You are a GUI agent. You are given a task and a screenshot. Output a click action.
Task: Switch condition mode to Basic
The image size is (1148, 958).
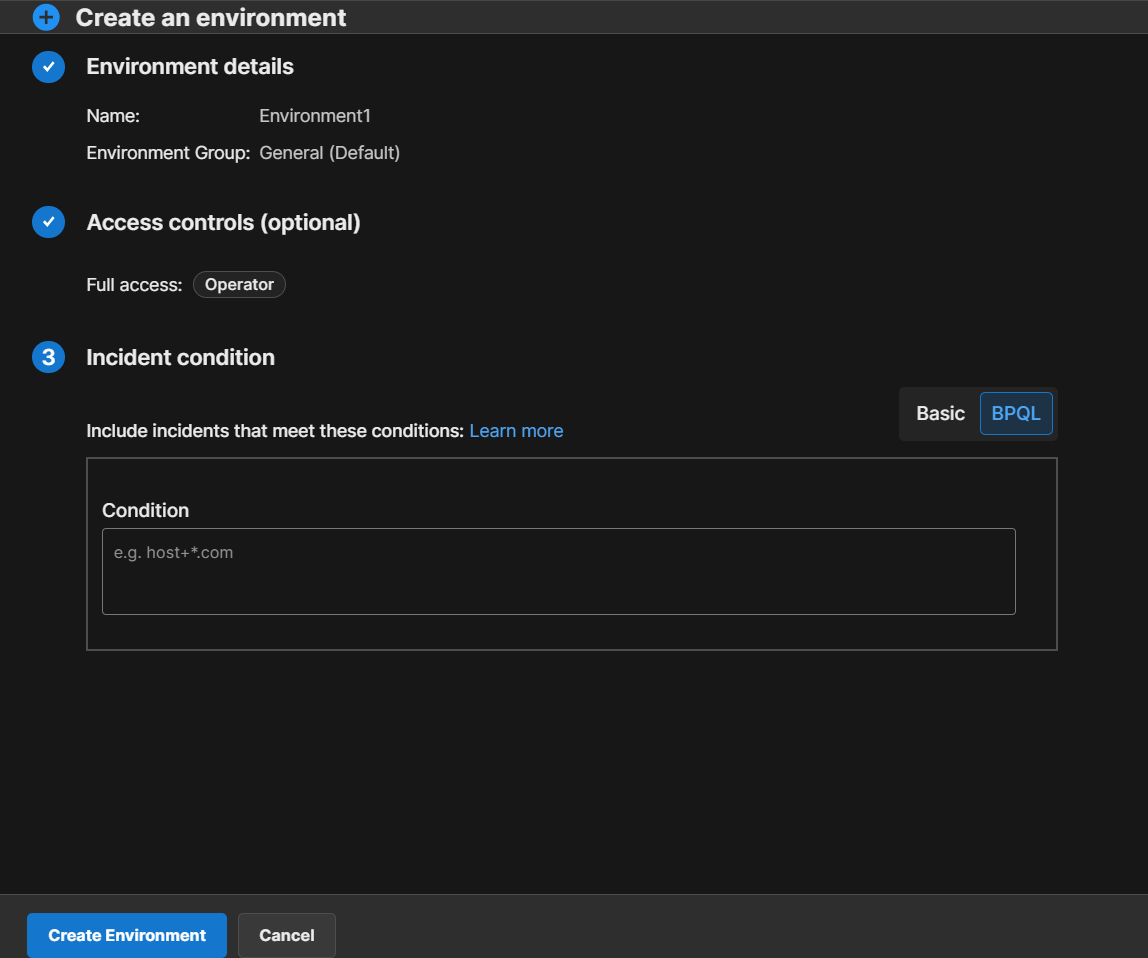click(x=940, y=414)
